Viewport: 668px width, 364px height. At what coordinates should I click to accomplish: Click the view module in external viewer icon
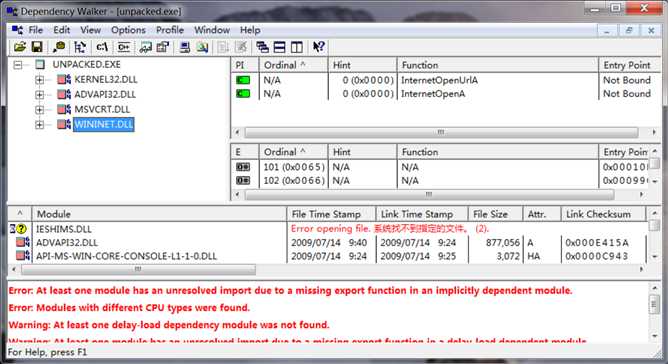(x=145, y=47)
